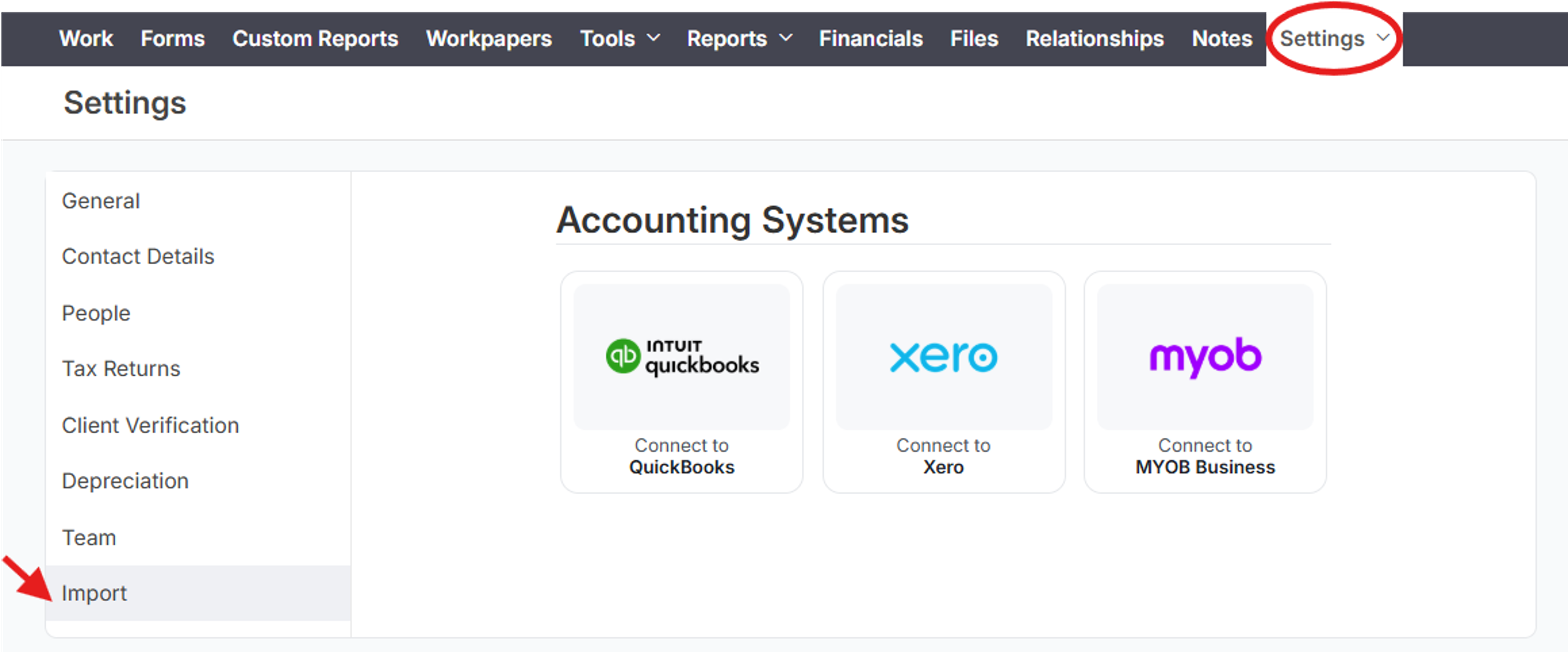
Task: Go to the Forms menu item
Action: tap(173, 38)
